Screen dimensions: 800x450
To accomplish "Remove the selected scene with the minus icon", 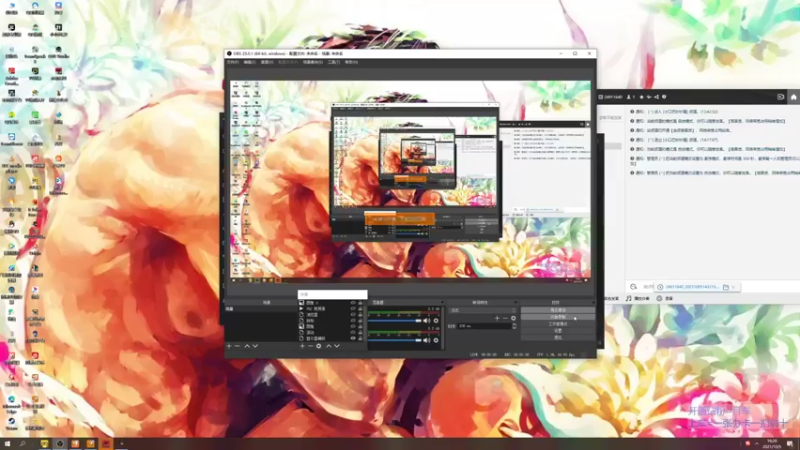I will pos(237,346).
